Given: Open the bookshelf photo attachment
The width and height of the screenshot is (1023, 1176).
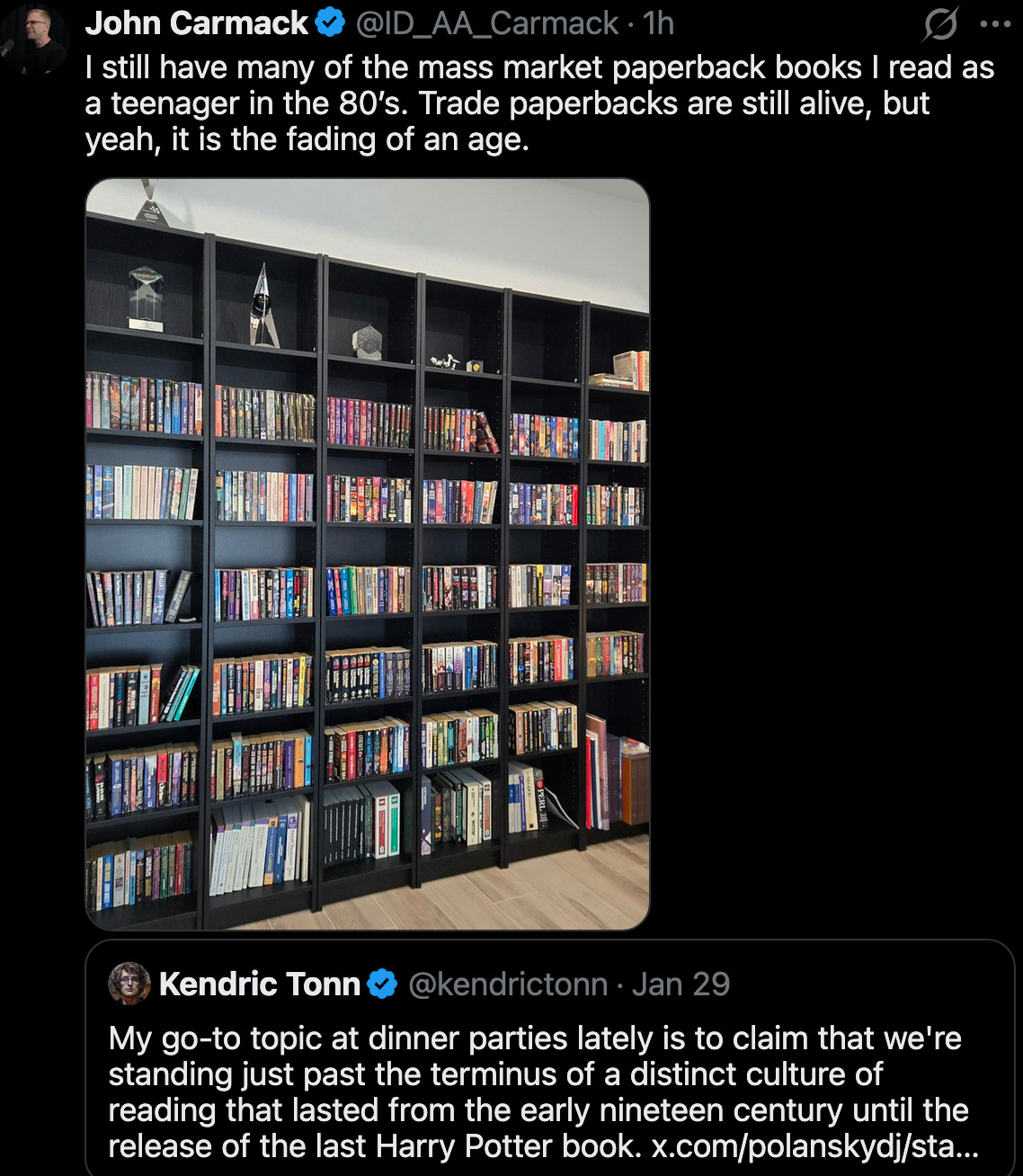Looking at the screenshot, I should tap(367, 554).
